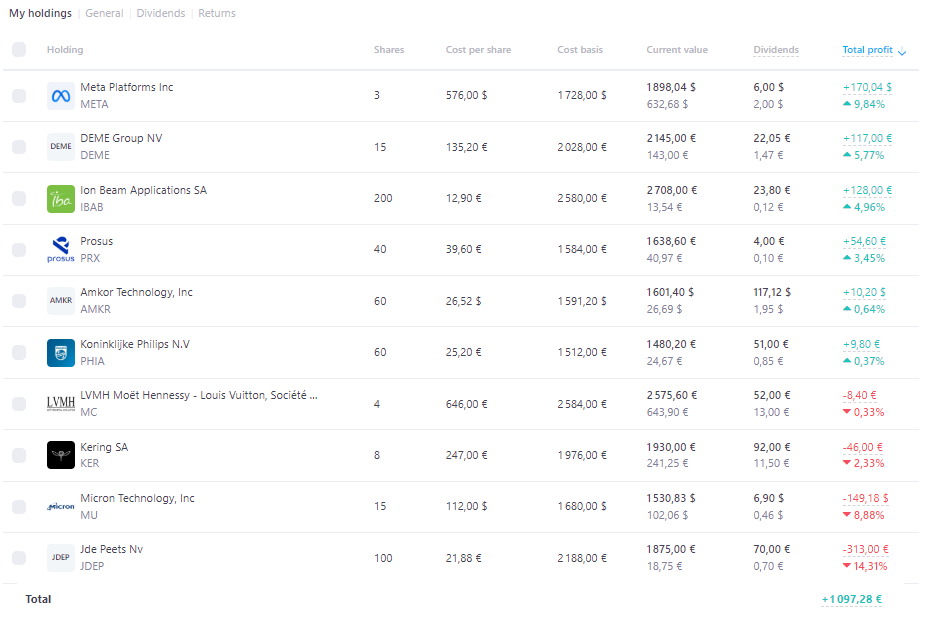927x622 pixels.
Task: Switch to the General tab
Action: [104, 13]
